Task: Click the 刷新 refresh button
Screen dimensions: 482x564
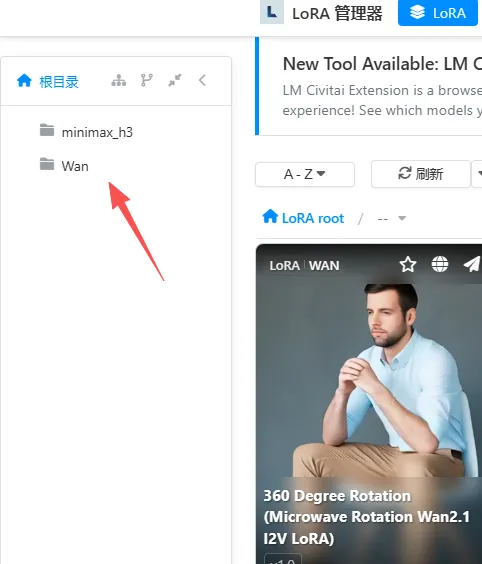Action: pyautogui.click(x=420, y=174)
